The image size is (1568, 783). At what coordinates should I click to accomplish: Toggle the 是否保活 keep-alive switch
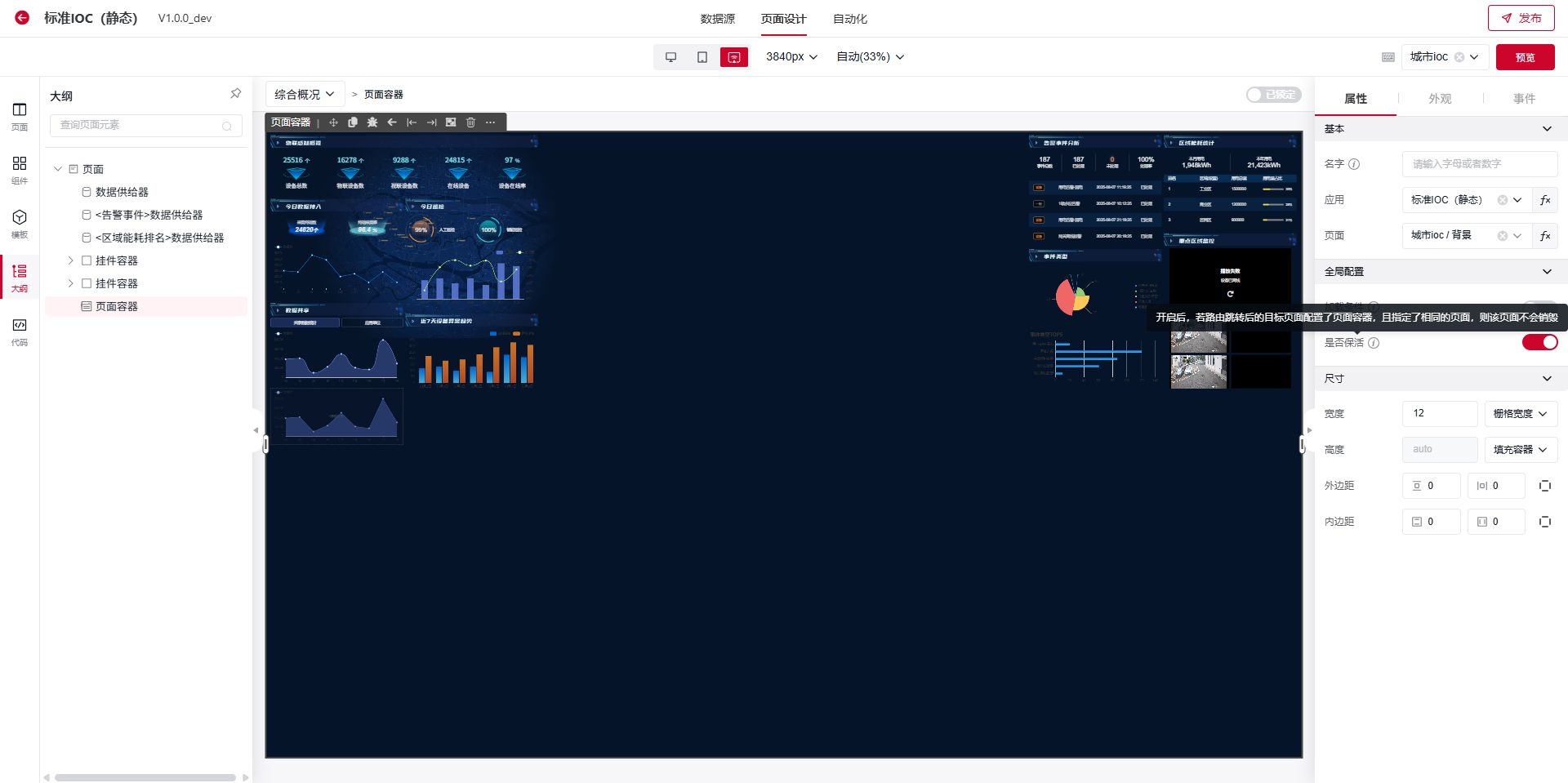tap(1539, 342)
